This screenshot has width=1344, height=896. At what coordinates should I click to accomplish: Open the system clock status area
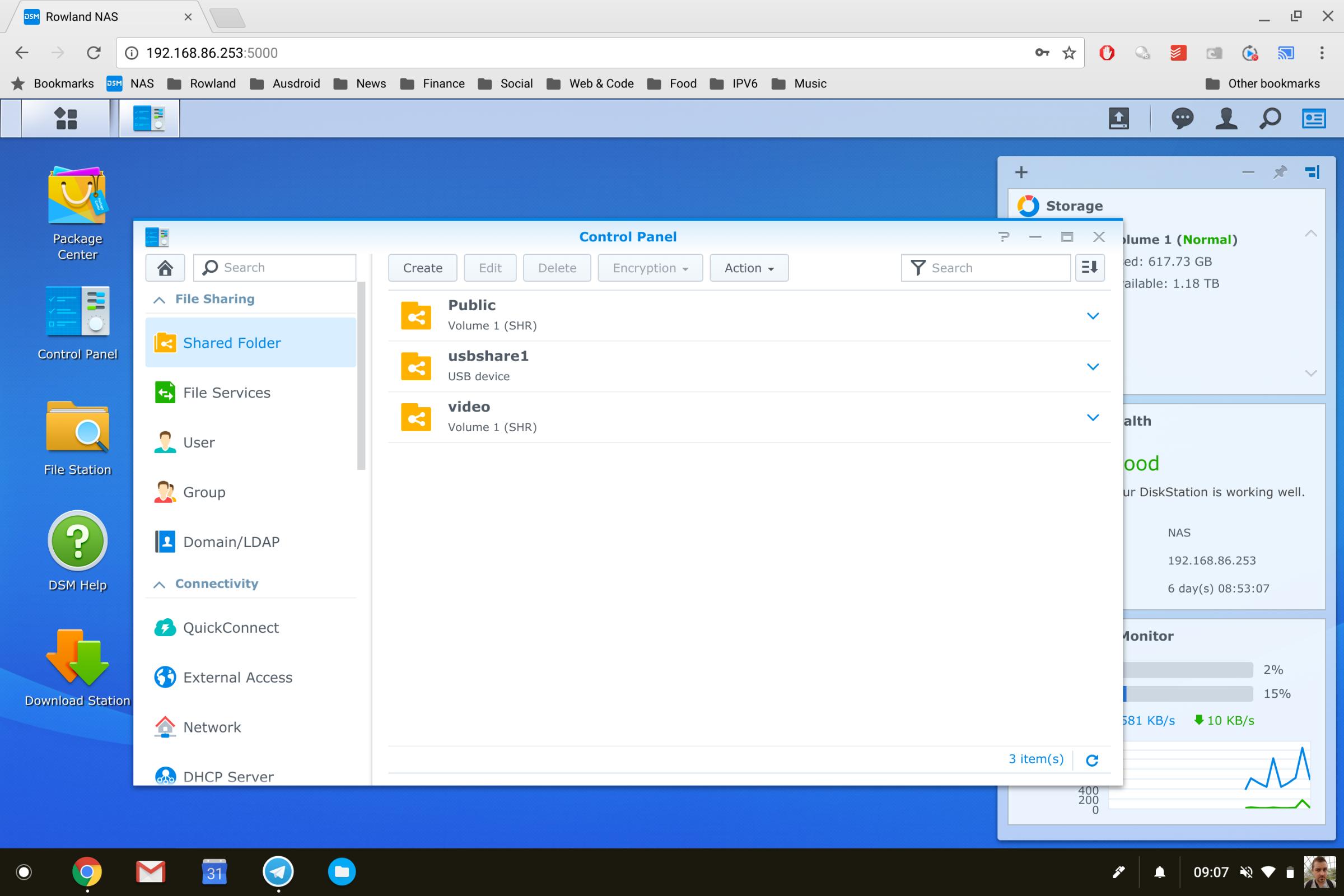tap(1210, 872)
